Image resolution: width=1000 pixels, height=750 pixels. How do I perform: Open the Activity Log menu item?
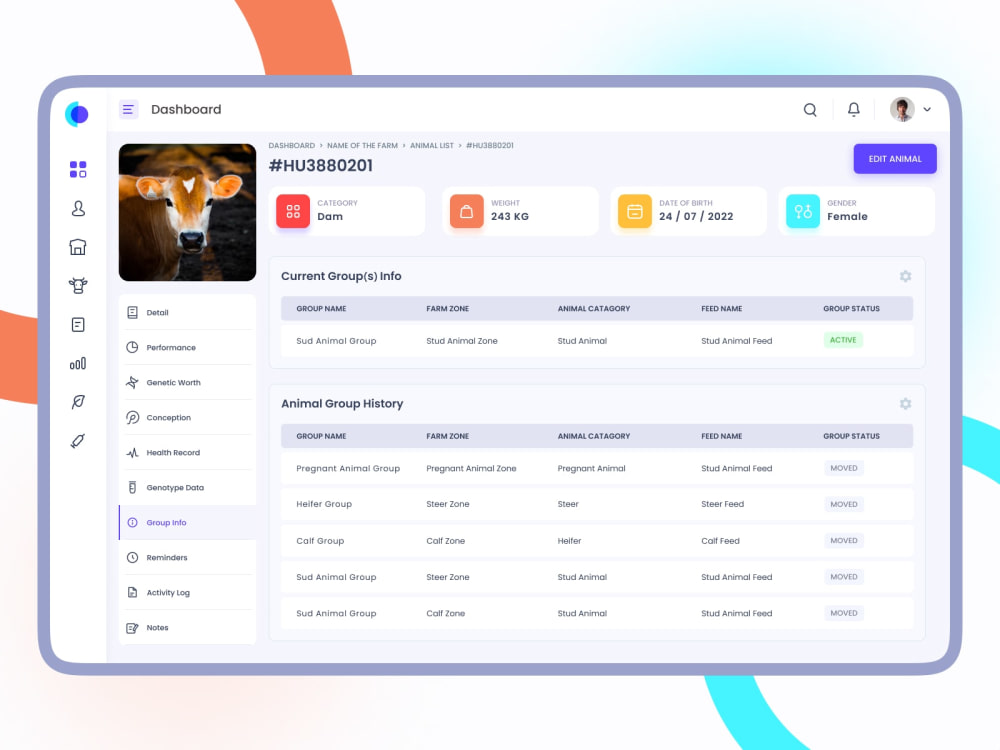click(188, 592)
